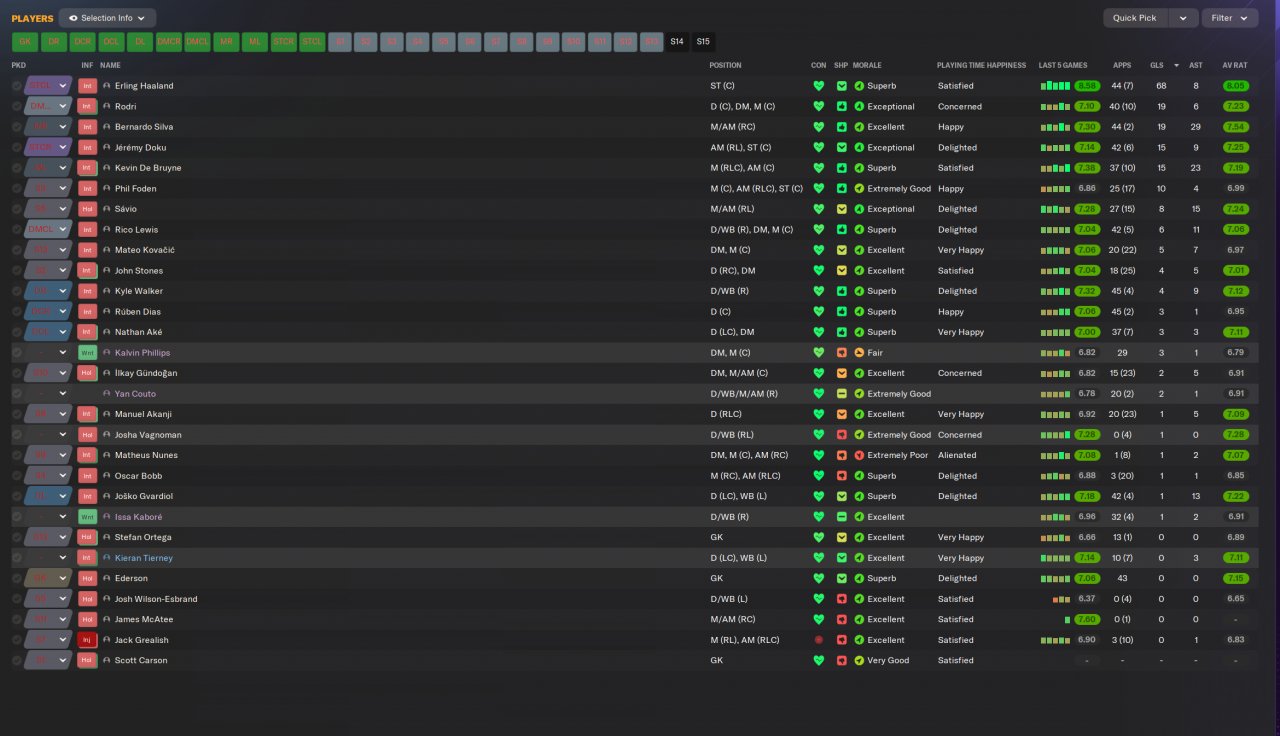Click Jérémy Doku's Exceptional morale icon
The width and height of the screenshot is (1280, 736).
859,147
